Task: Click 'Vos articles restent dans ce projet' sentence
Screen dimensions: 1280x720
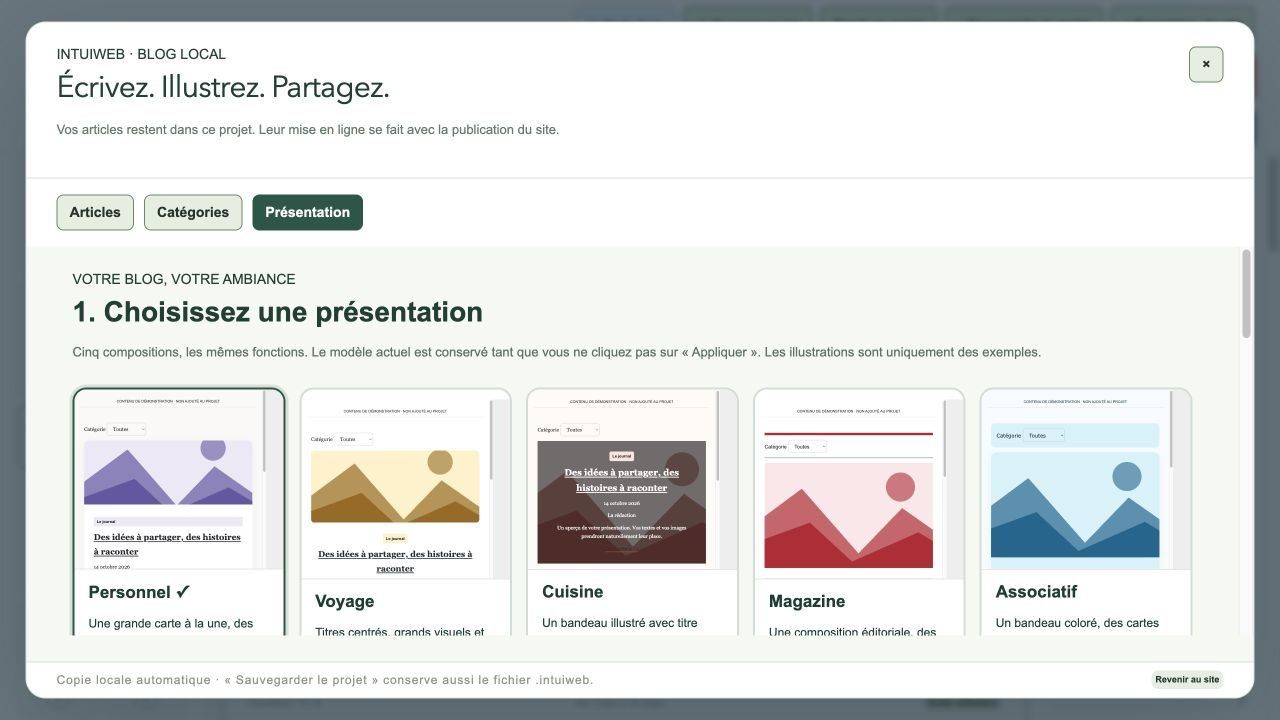Action: click(x=308, y=130)
